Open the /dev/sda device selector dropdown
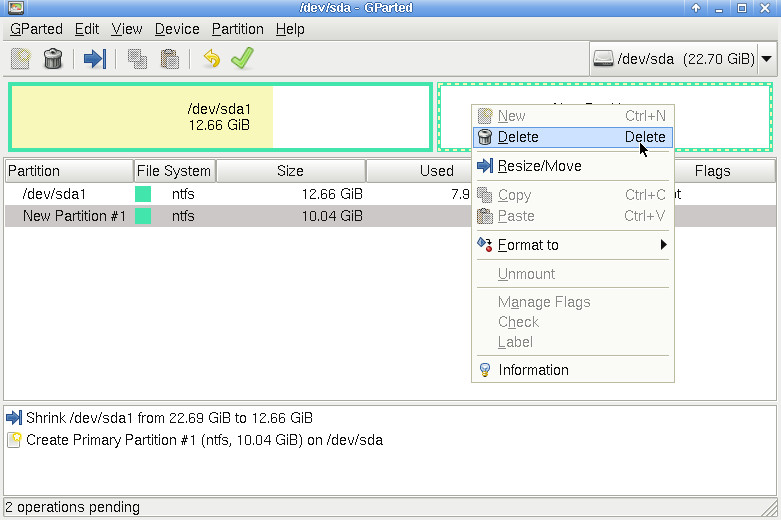Image resolution: width=781 pixels, height=520 pixels. coord(681,59)
